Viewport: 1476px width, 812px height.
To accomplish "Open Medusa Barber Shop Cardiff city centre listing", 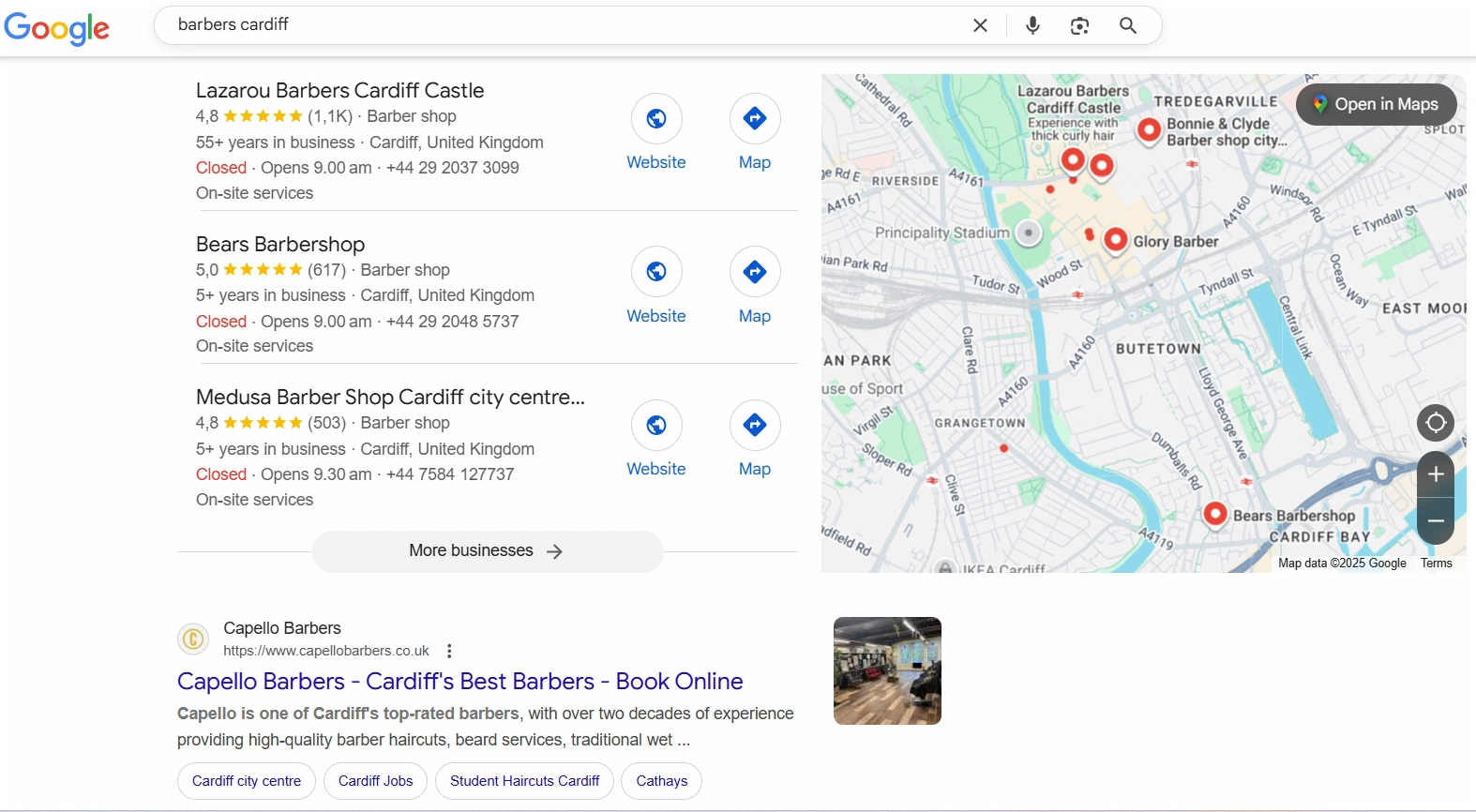I will (x=390, y=398).
